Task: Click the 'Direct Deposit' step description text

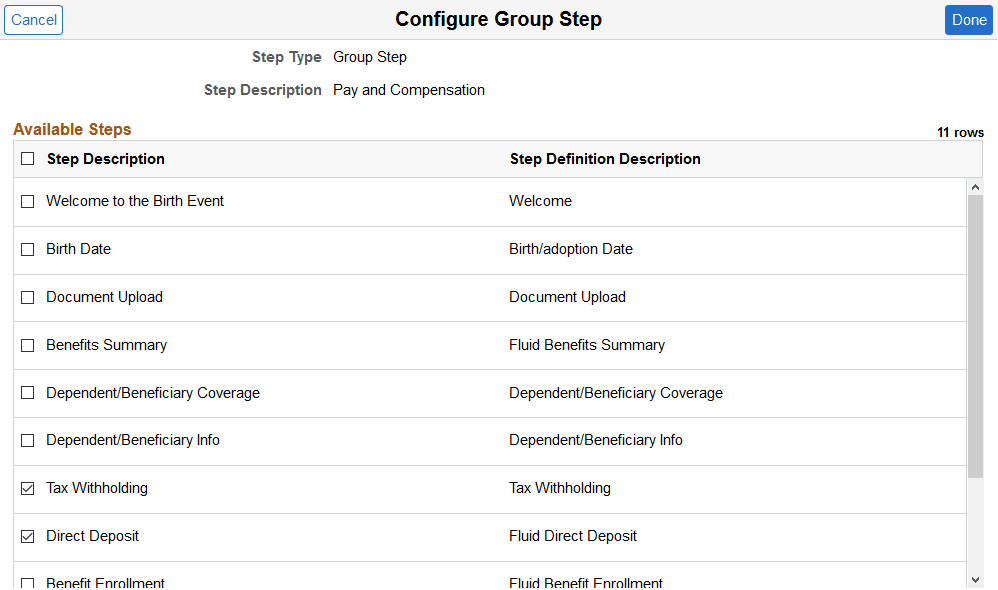Action: coord(92,536)
